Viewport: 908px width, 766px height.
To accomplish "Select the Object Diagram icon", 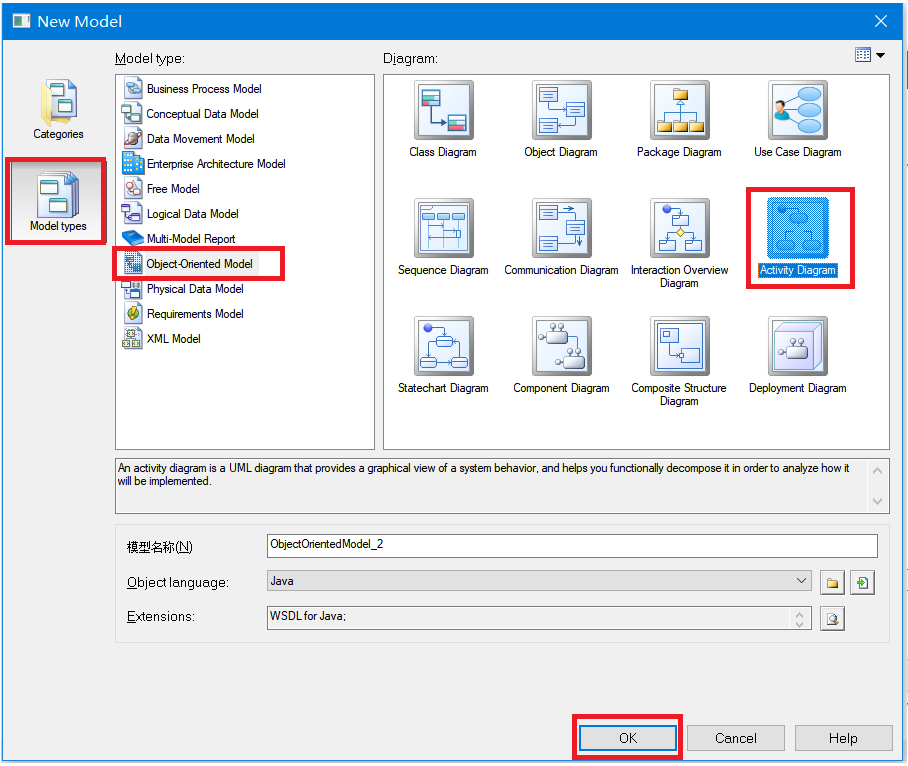I will click(561, 110).
